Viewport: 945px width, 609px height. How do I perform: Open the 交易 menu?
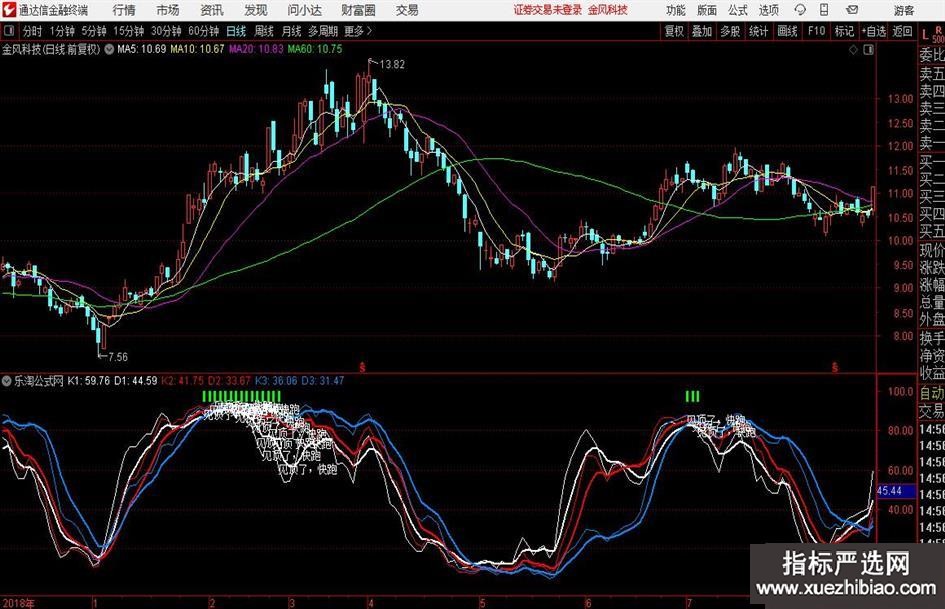click(407, 10)
